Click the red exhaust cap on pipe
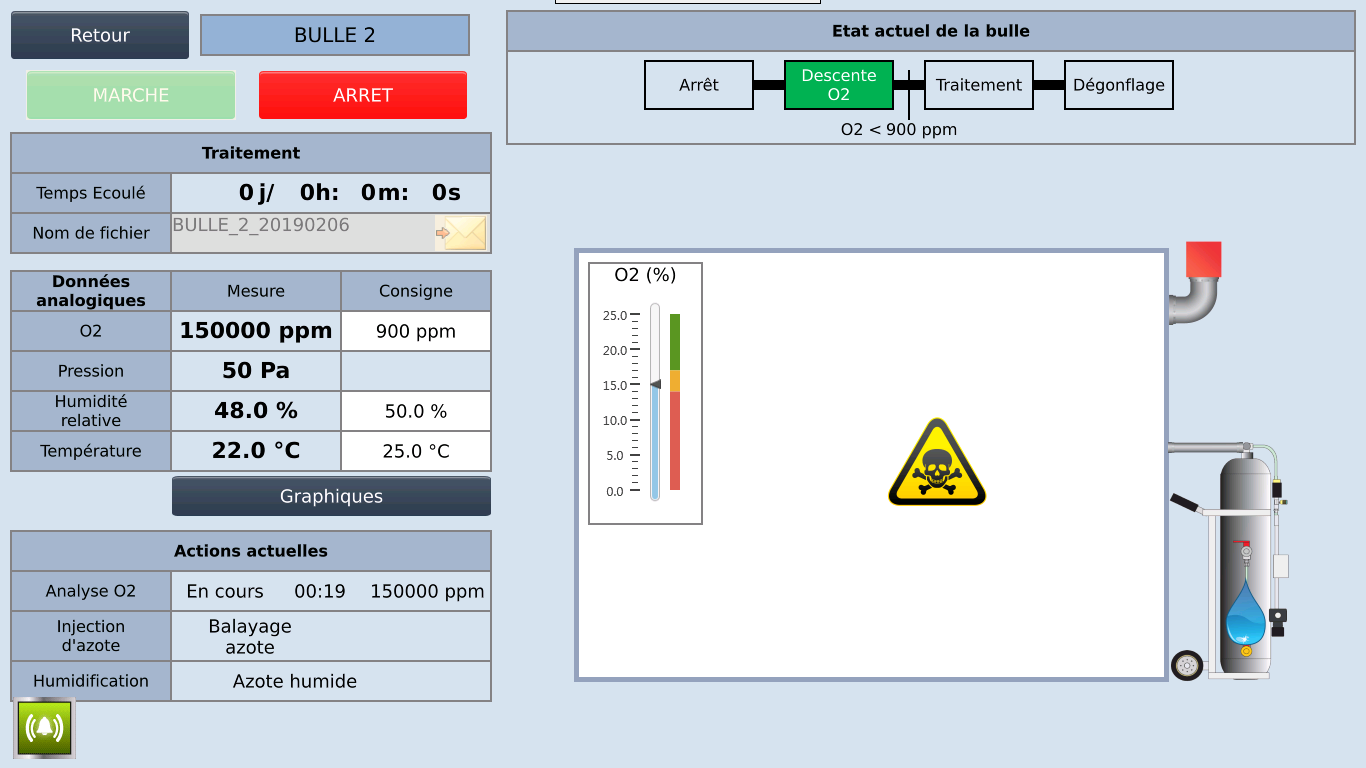The image size is (1366, 768). click(x=1202, y=259)
